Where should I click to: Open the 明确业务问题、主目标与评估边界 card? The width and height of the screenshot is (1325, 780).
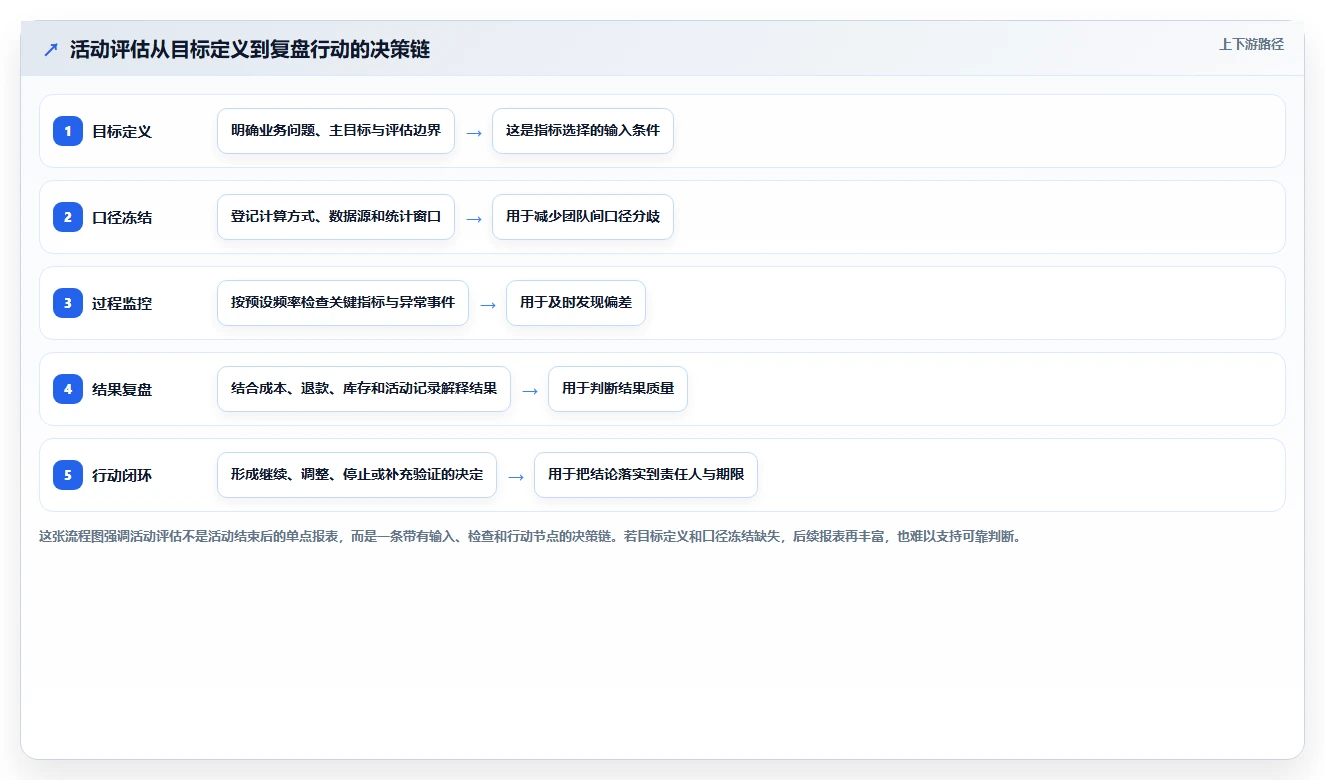pyautogui.click(x=336, y=131)
